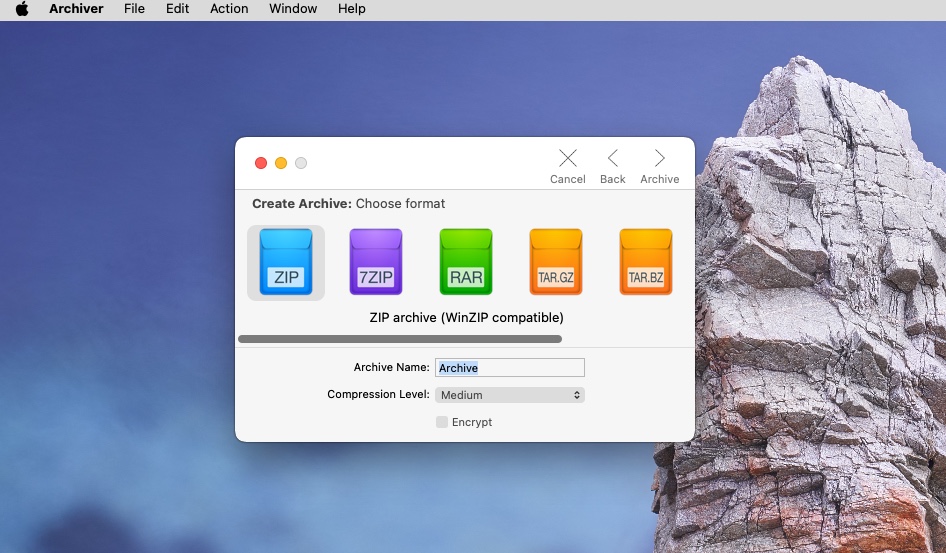Screen dimensions: 946x553
Task: Click the Archive Name text field
Action: [x=510, y=368]
